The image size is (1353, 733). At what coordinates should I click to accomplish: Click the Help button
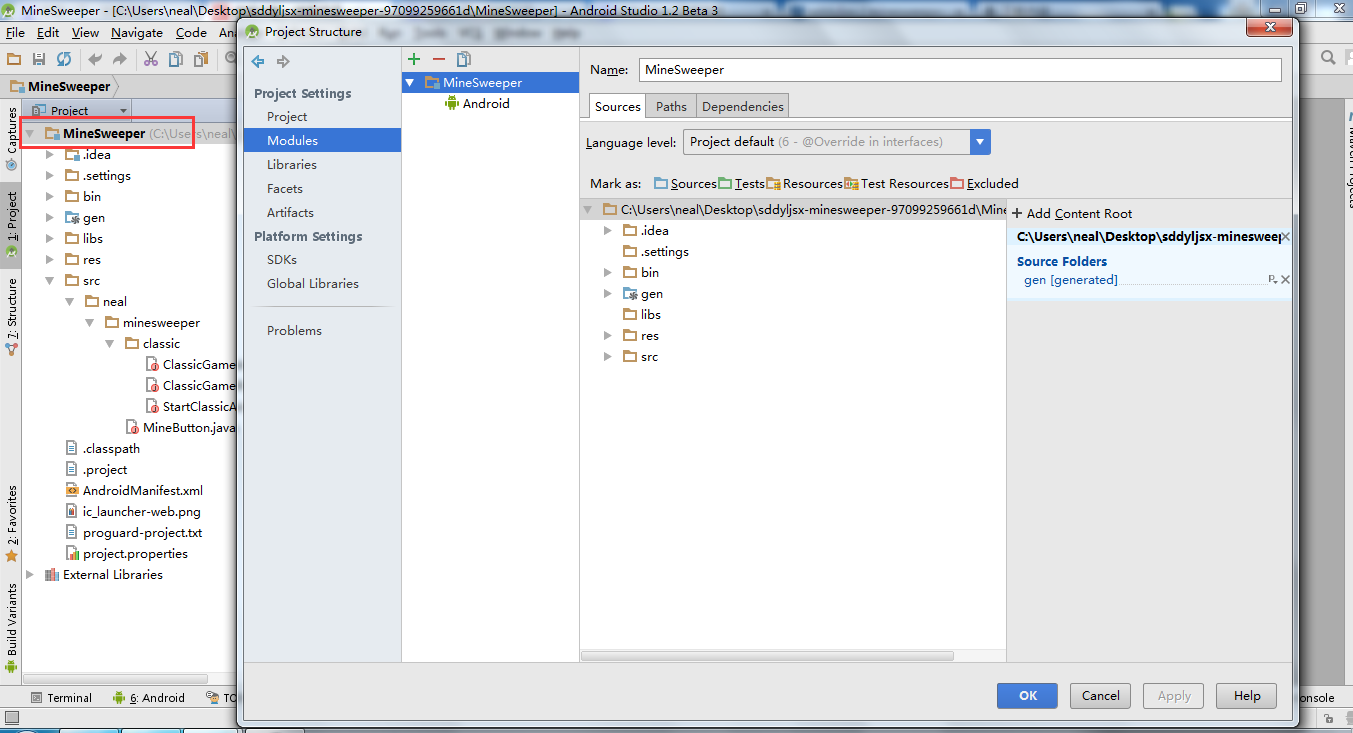tap(1247, 696)
